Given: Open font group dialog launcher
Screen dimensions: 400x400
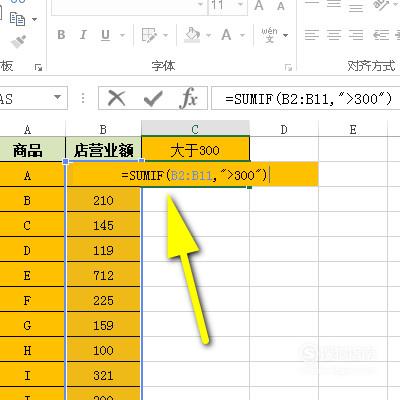Looking at the screenshot, I should [288, 68].
